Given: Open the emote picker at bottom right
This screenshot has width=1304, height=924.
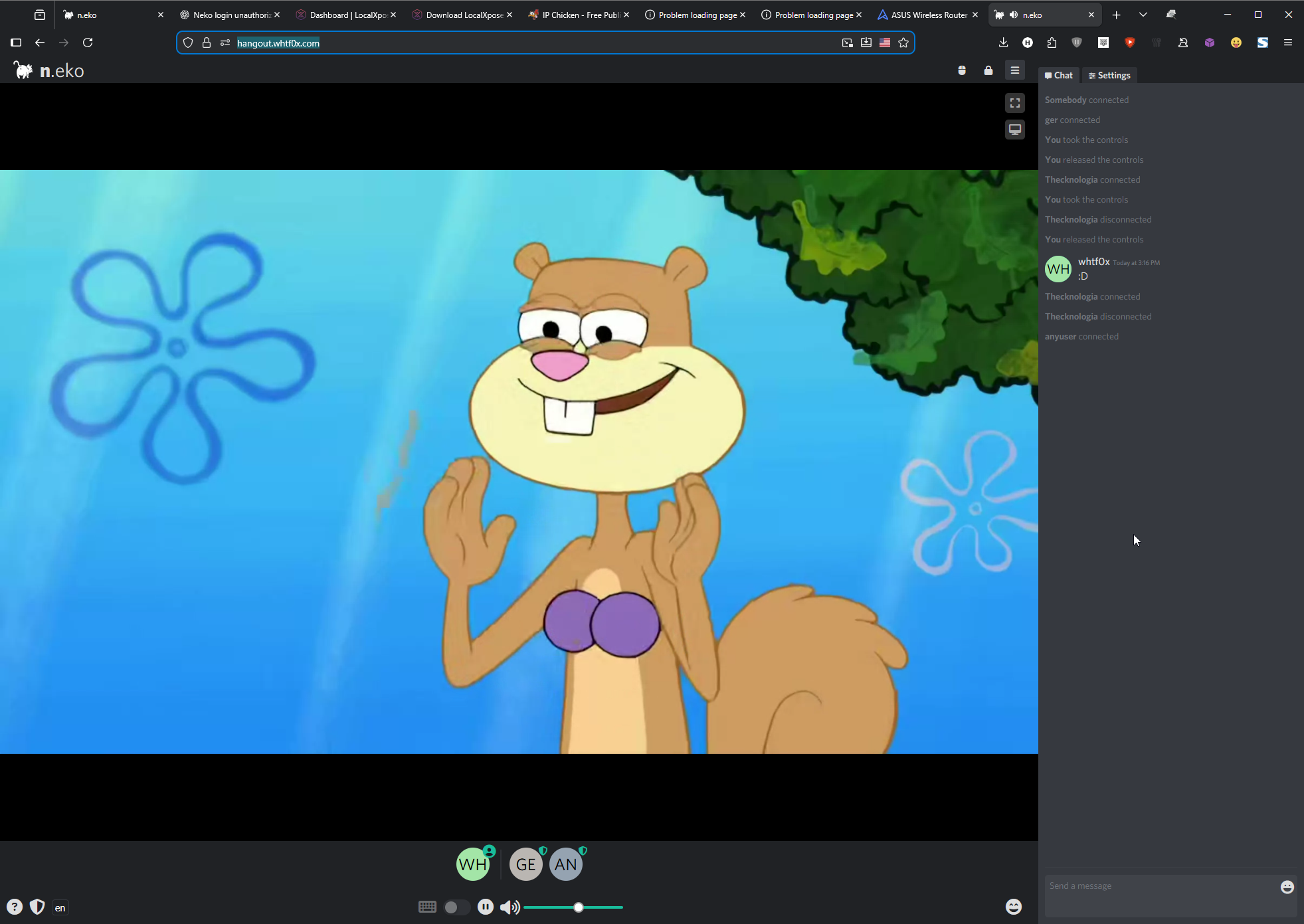Looking at the screenshot, I should point(1013,907).
